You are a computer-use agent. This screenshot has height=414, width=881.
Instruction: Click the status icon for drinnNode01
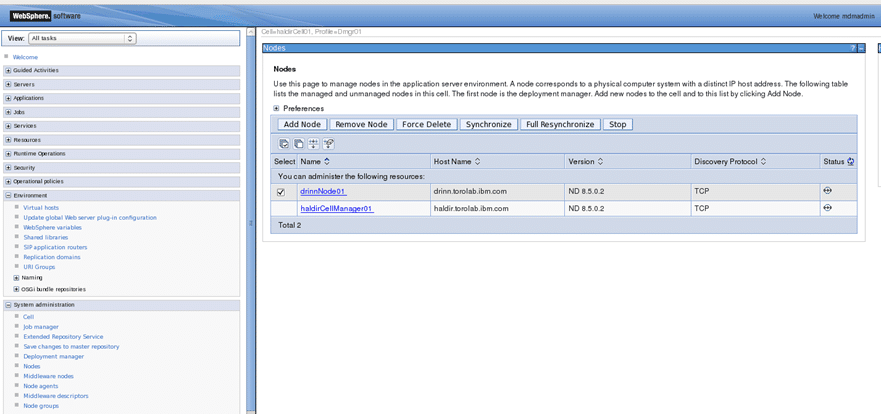point(827,190)
